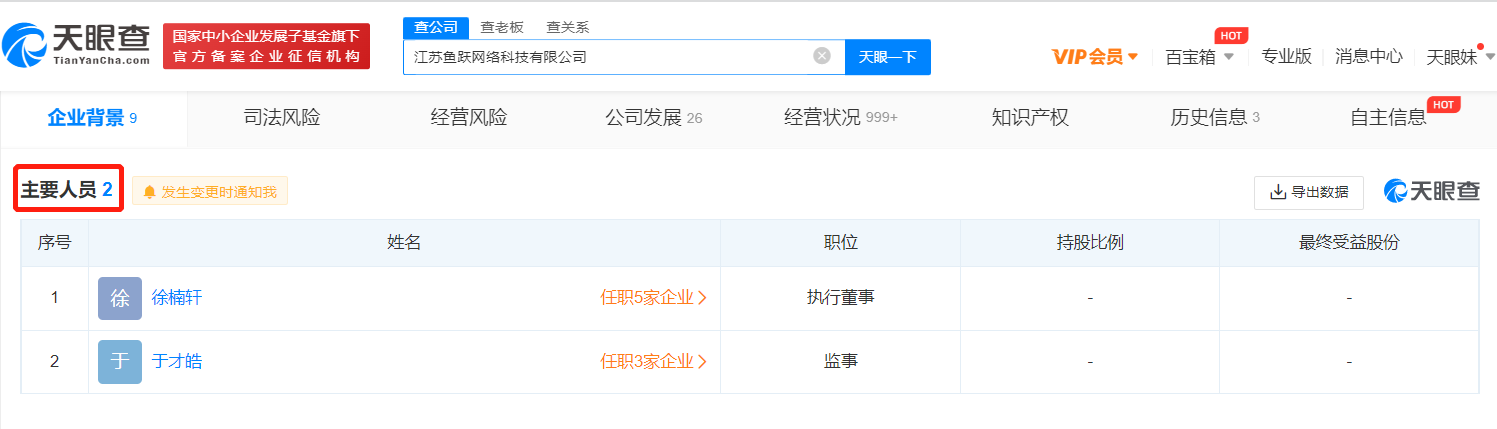The height and width of the screenshot is (429, 1497).
Task: Click the government fund red banner
Action: coord(266,46)
